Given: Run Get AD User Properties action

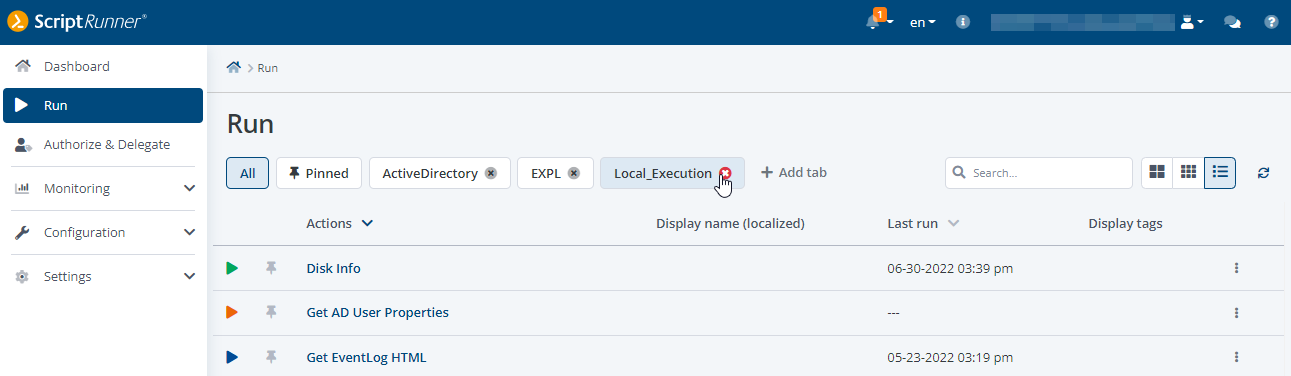Looking at the screenshot, I should (x=232, y=312).
